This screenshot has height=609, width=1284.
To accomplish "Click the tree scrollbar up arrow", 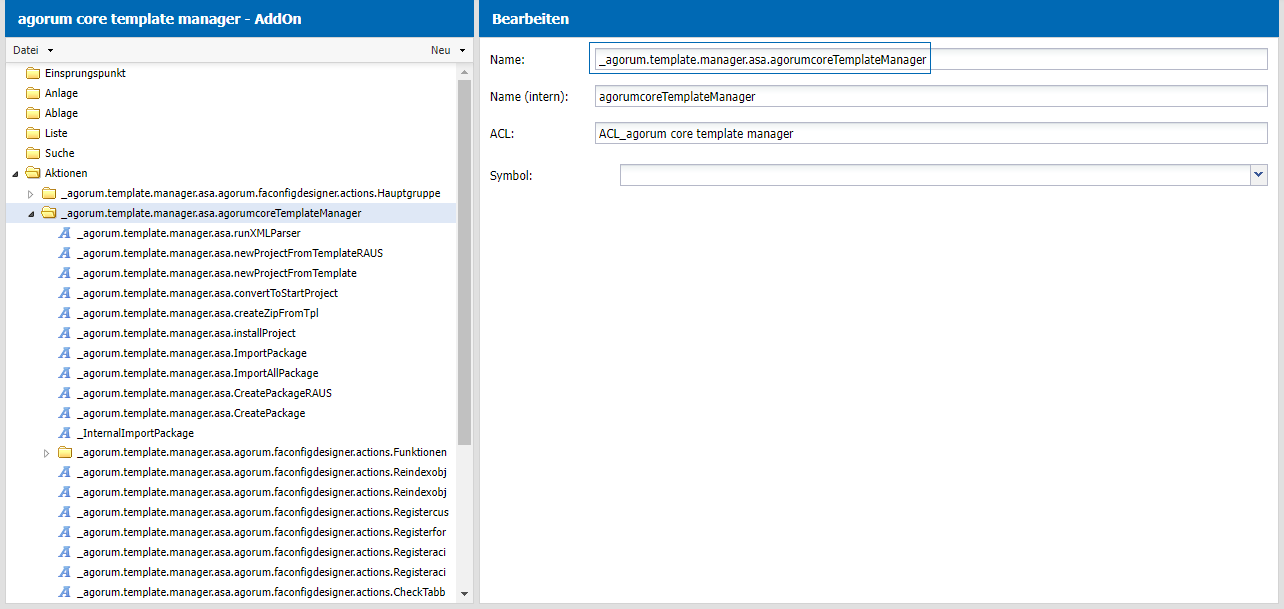I will (x=464, y=73).
